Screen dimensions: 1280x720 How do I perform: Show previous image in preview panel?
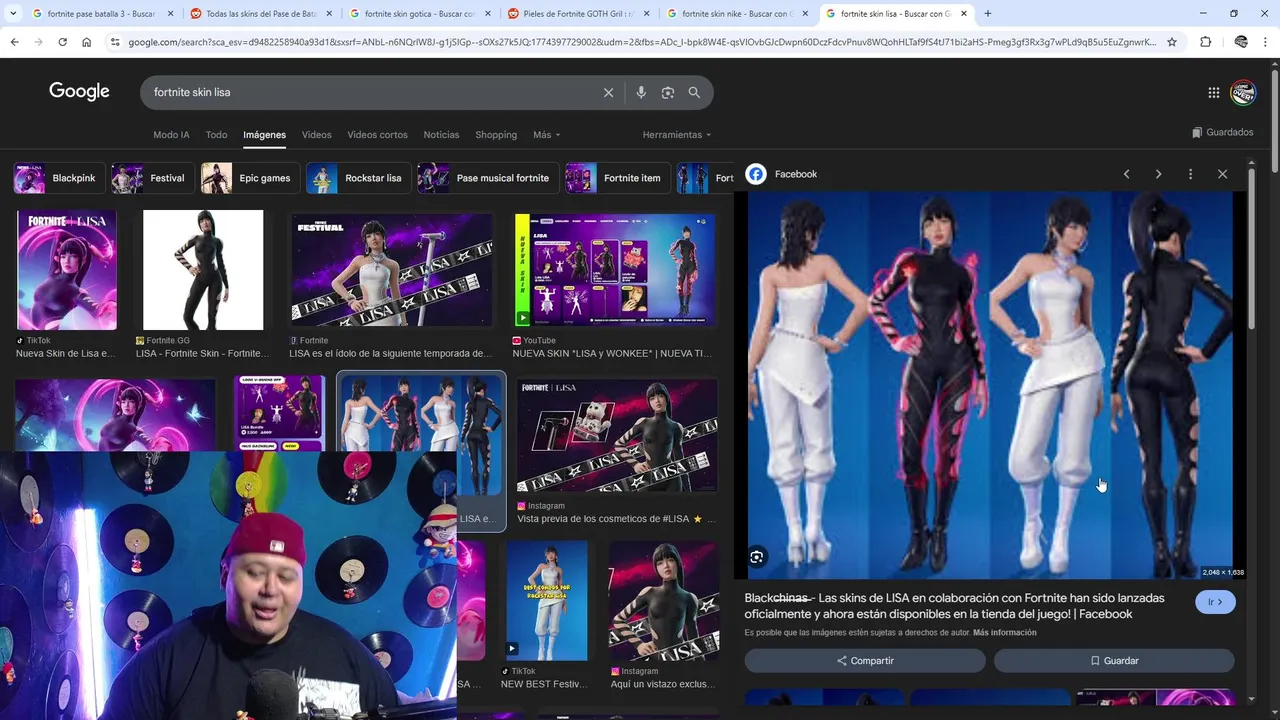coord(1126,174)
